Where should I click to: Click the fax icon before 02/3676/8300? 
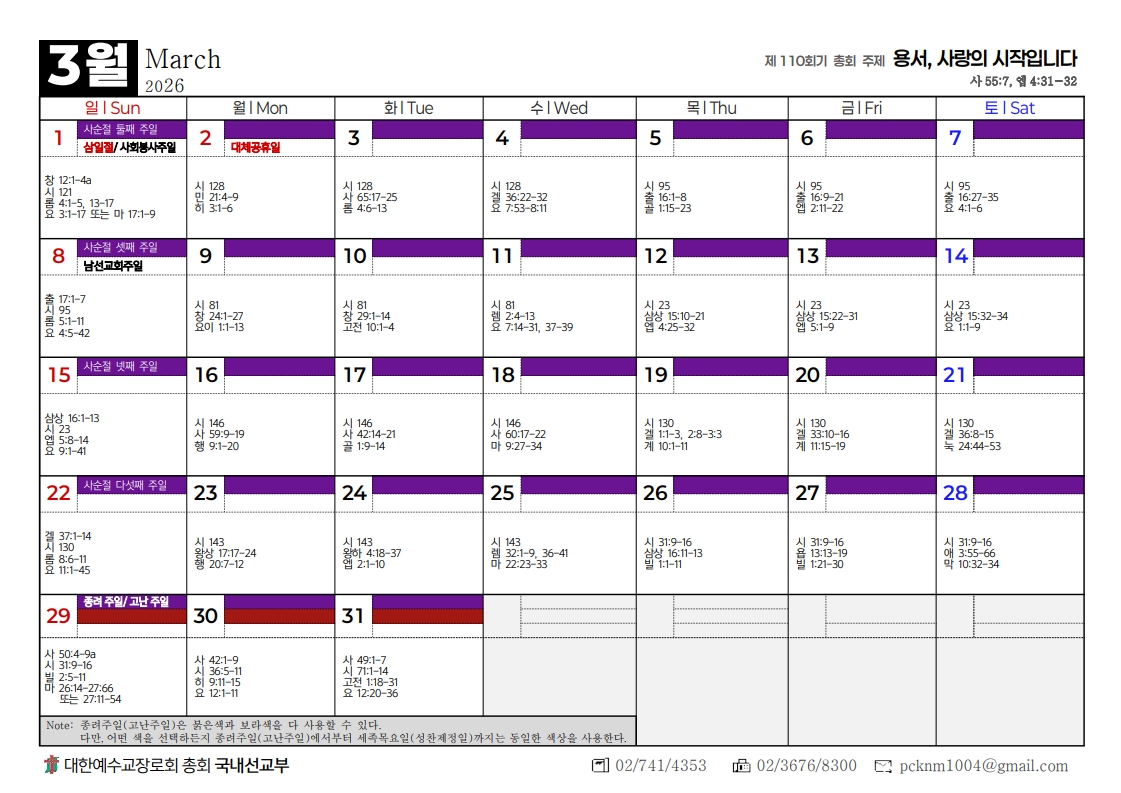(x=741, y=766)
